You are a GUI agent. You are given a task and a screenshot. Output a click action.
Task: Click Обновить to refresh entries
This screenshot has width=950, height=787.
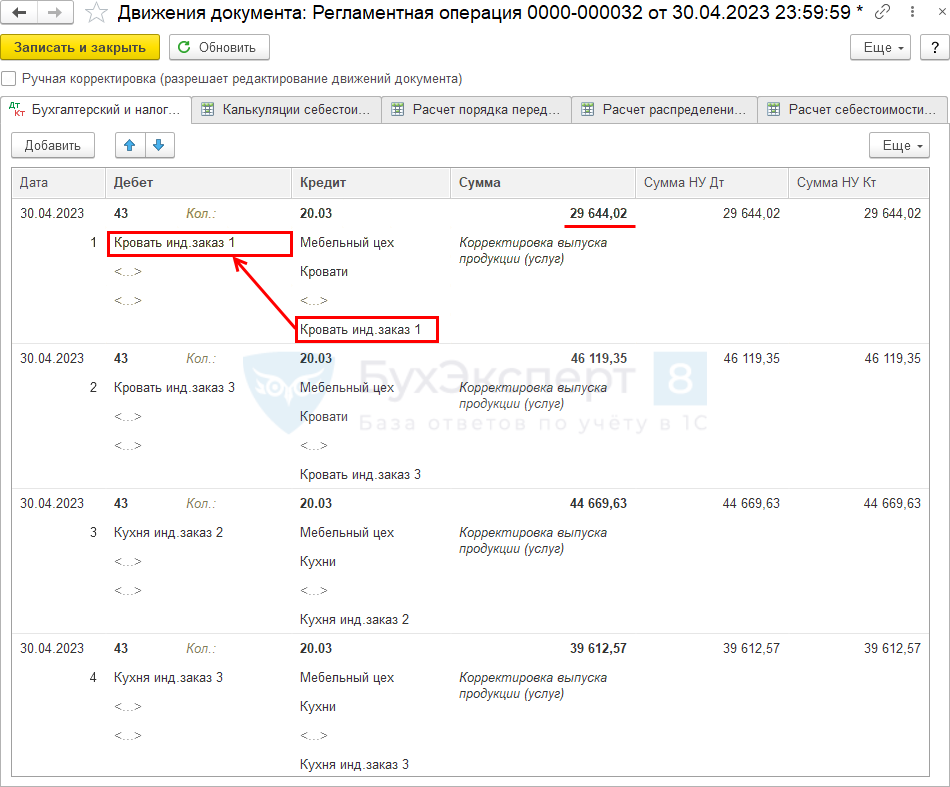pyautogui.click(x=219, y=47)
